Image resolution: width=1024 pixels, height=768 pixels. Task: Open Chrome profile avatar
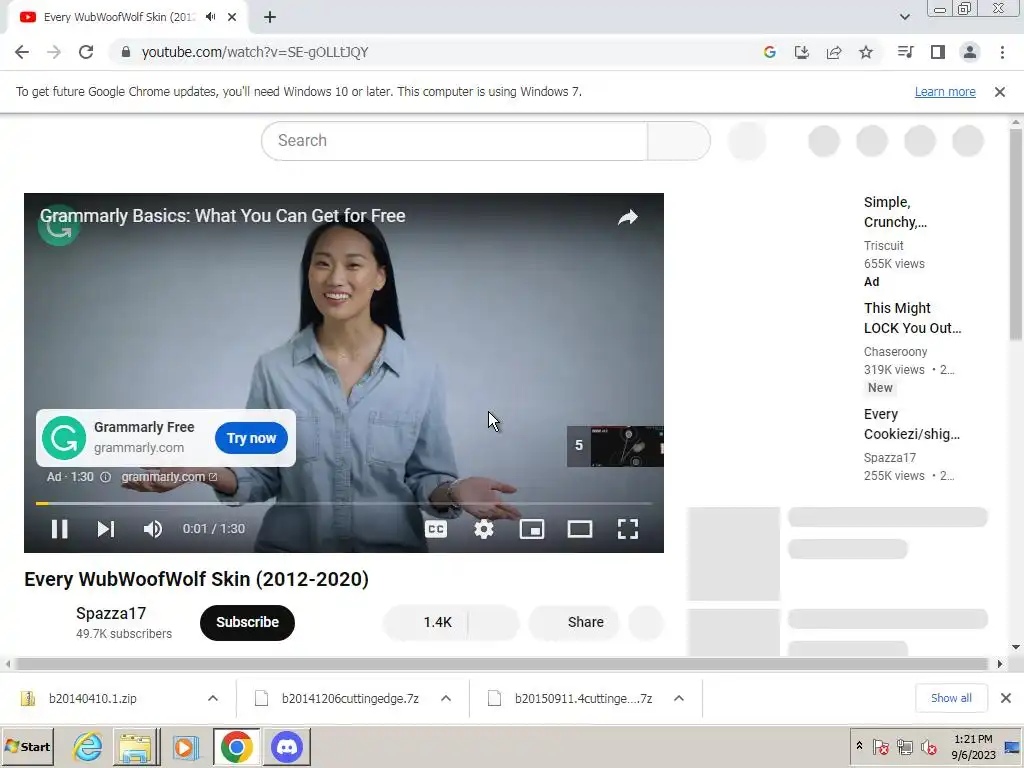970,52
